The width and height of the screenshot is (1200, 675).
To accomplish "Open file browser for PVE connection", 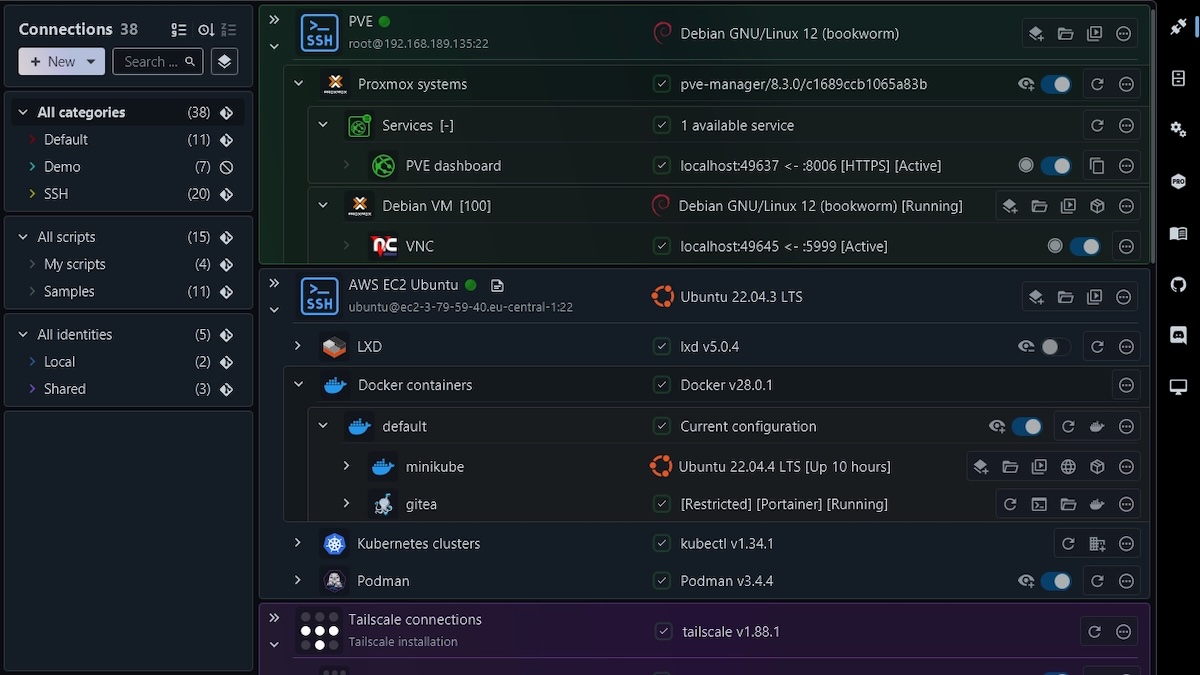I will [x=1065, y=34].
